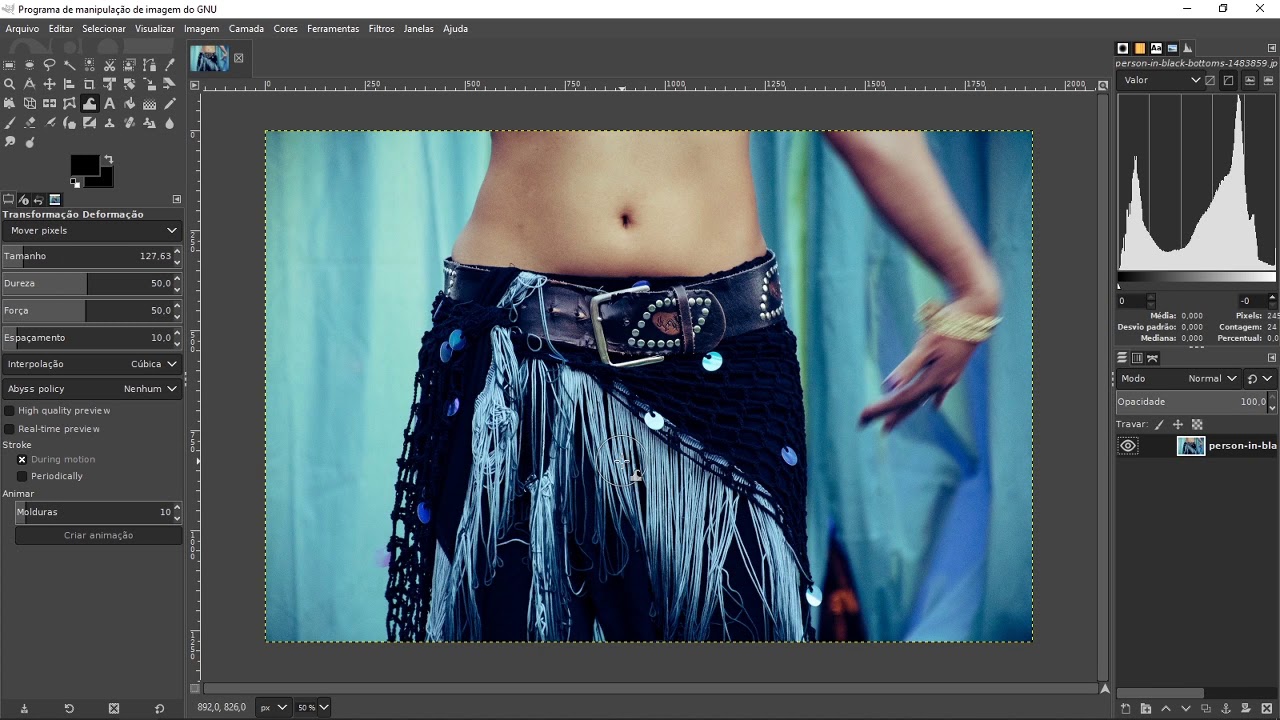Viewport: 1280px width, 720px height.
Task: Select the Move tool
Action: (49, 84)
